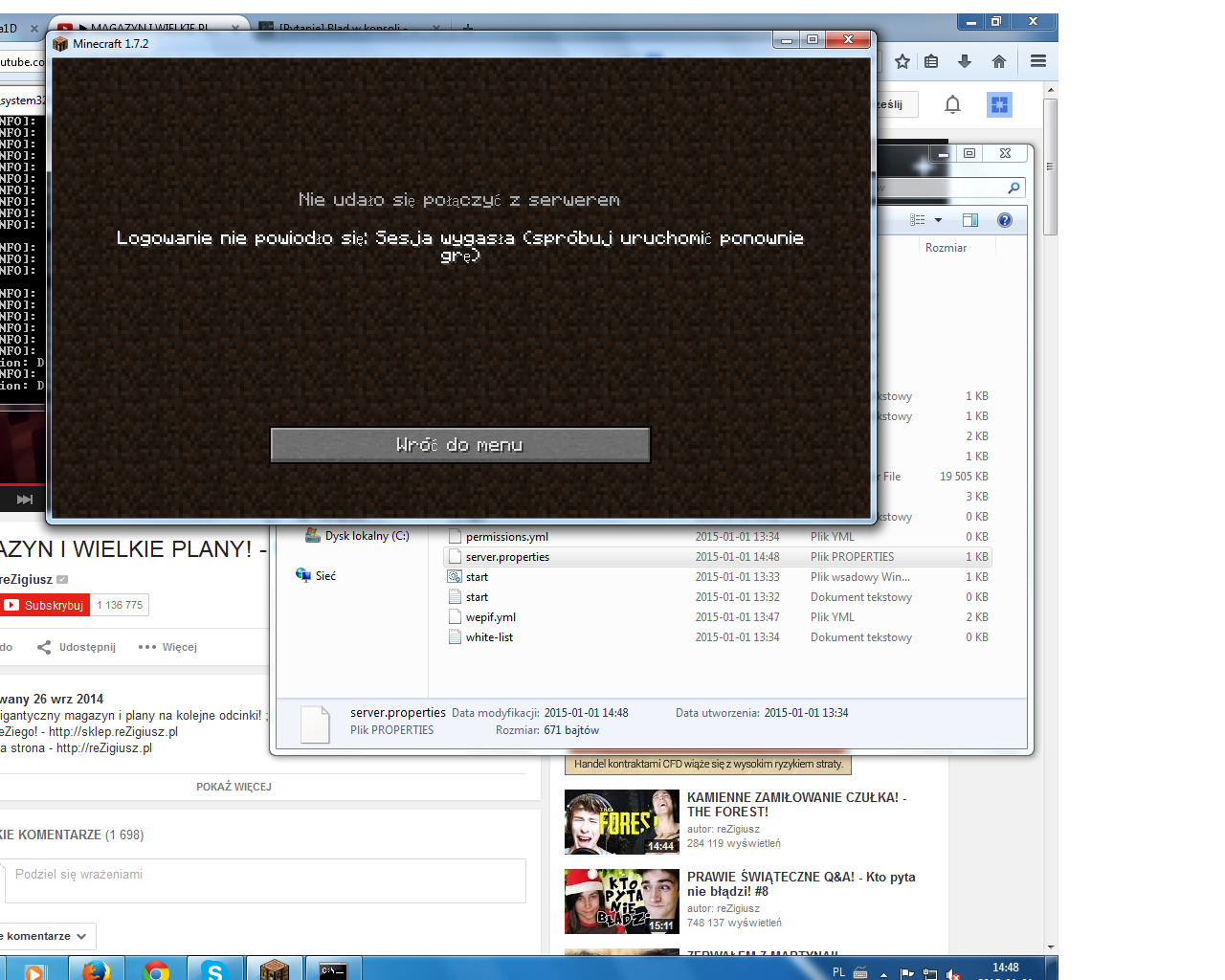Click the network tray icon
The width and height of the screenshot is (1225, 980).
click(930, 974)
